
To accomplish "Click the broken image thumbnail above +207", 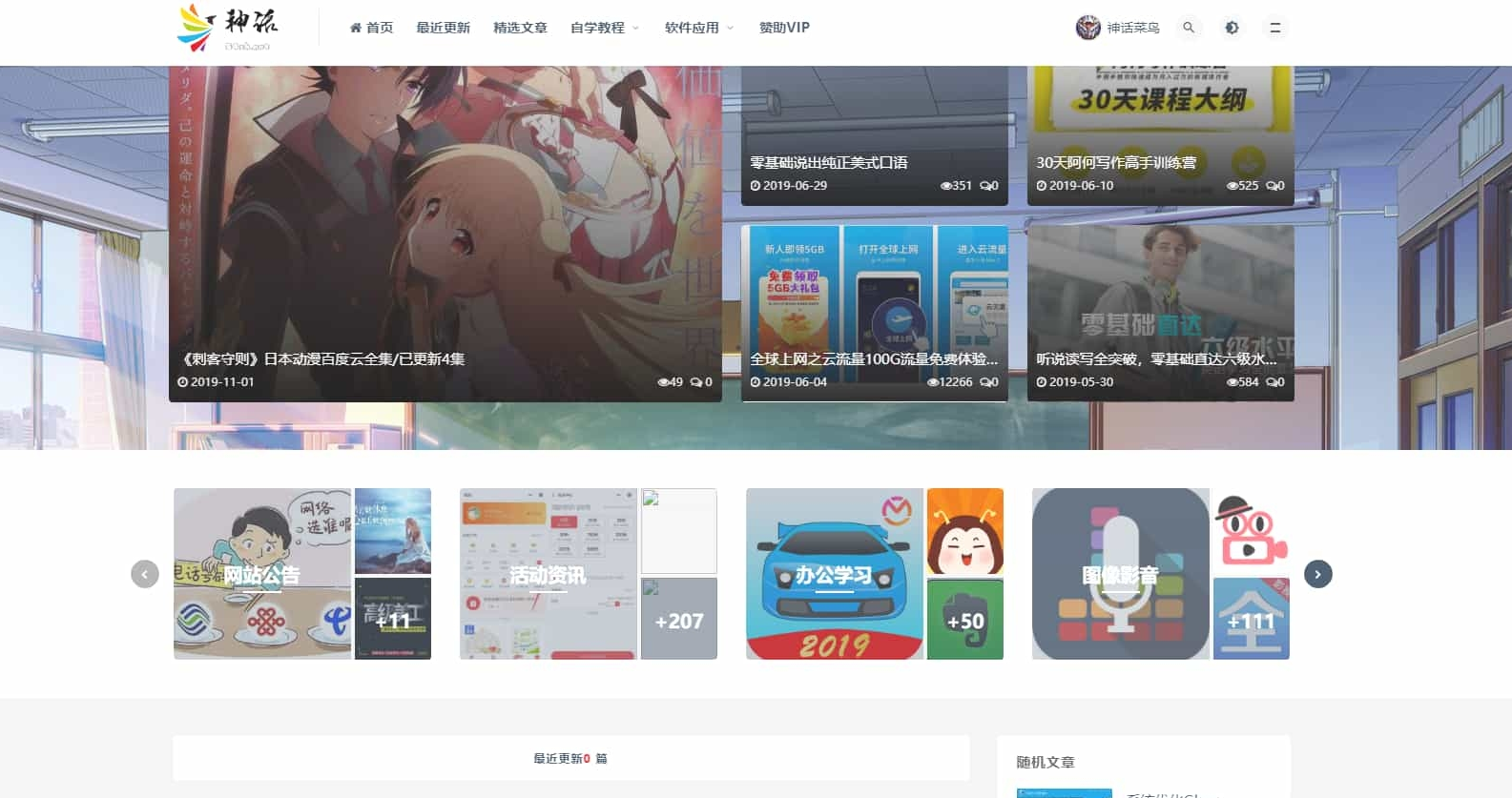I will [x=679, y=531].
